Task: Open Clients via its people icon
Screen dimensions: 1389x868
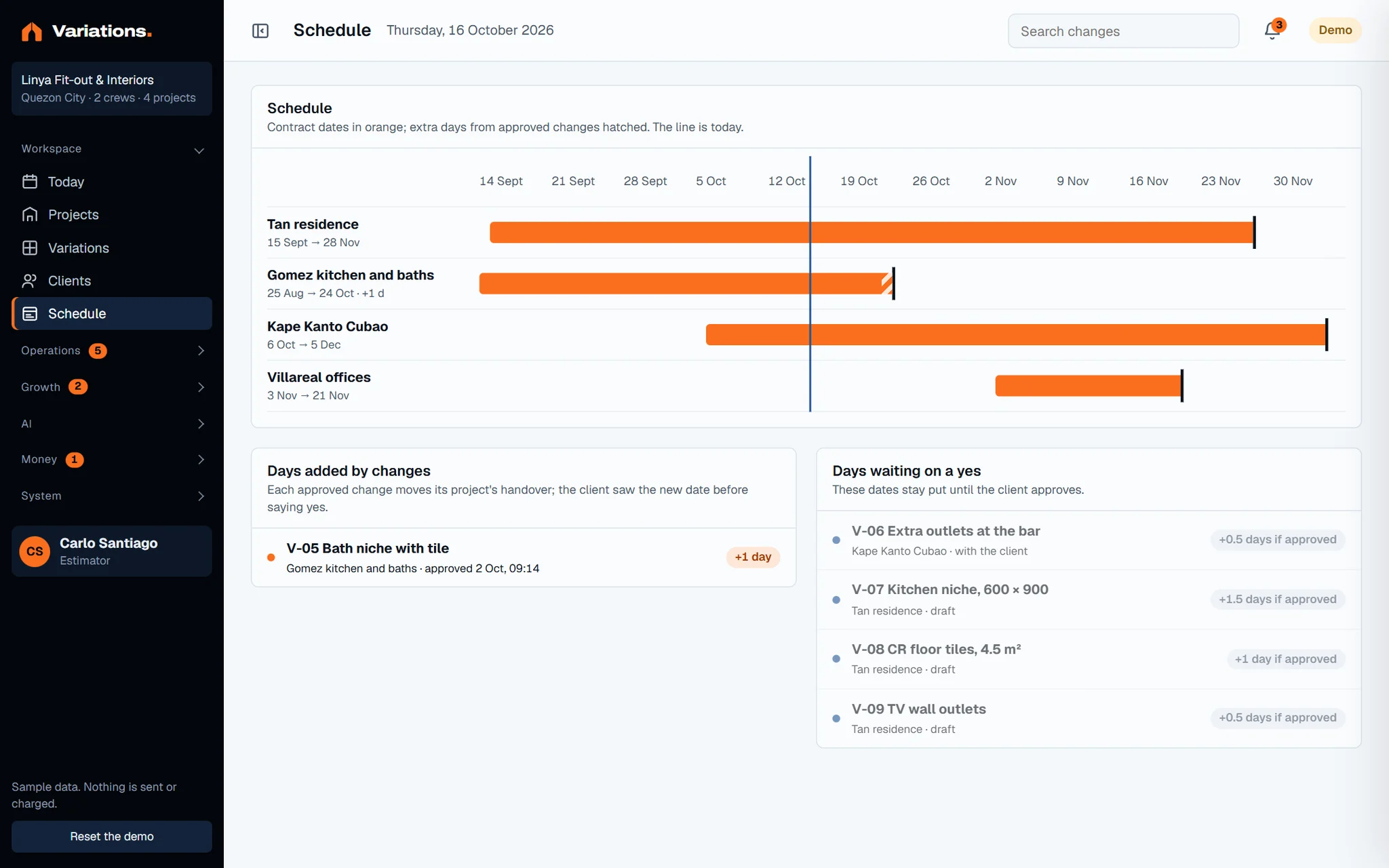Action: click(x=30, y=281)
